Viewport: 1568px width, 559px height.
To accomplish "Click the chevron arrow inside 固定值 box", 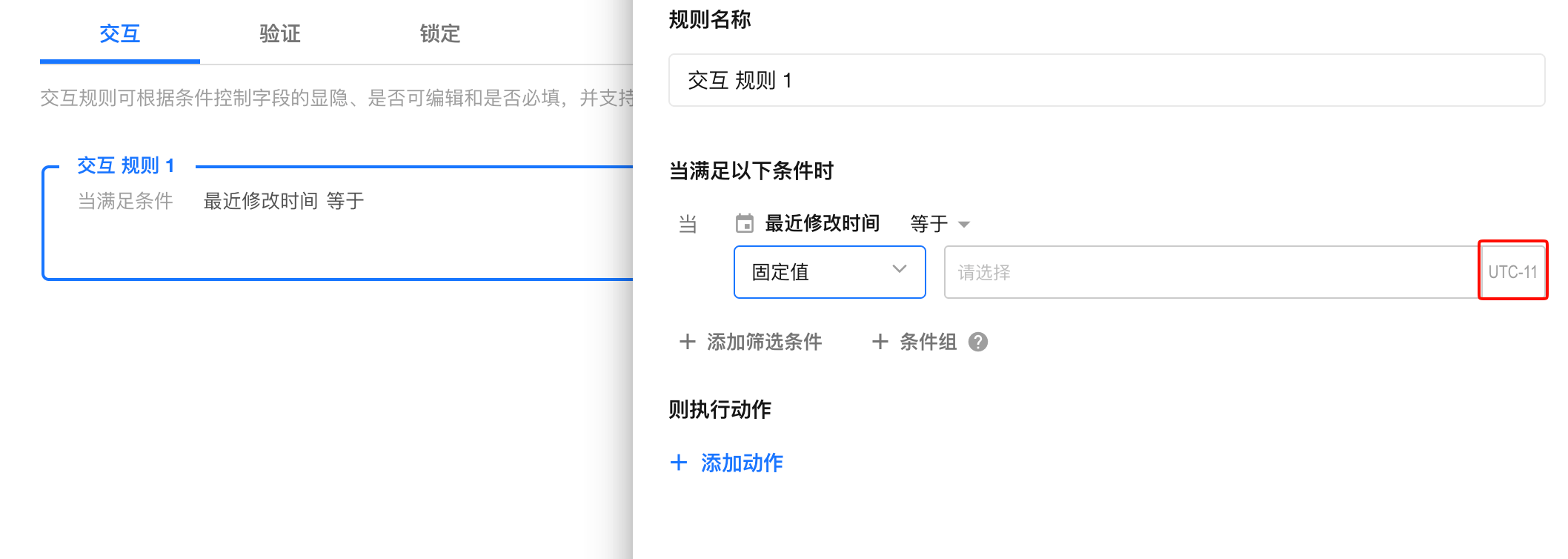I will coord(900,270).
